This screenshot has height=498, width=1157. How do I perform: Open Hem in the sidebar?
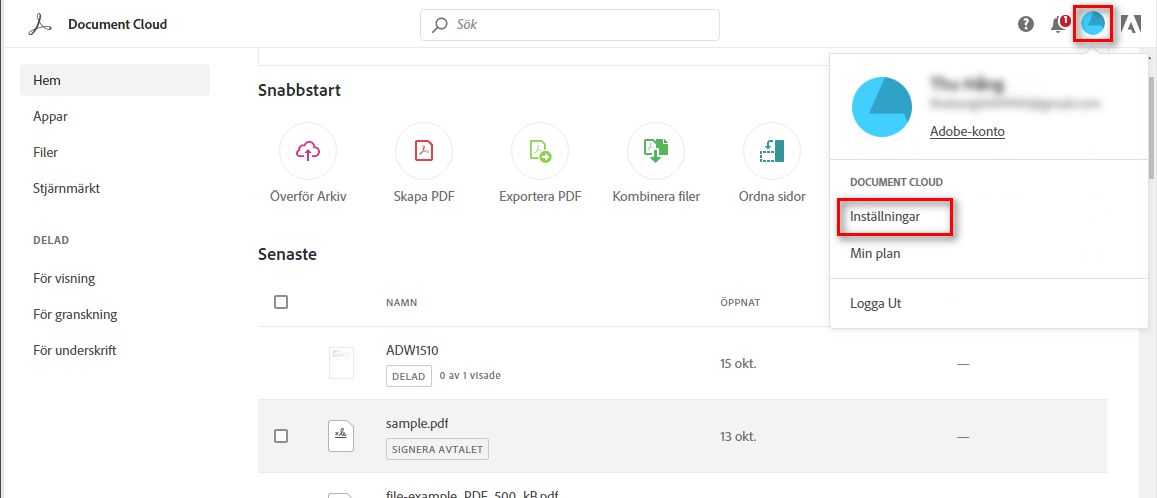tap(115, 80)
